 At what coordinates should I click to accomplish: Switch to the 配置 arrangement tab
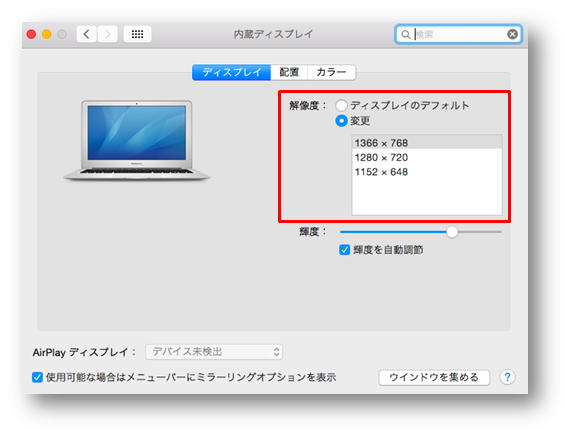point(289,72)
